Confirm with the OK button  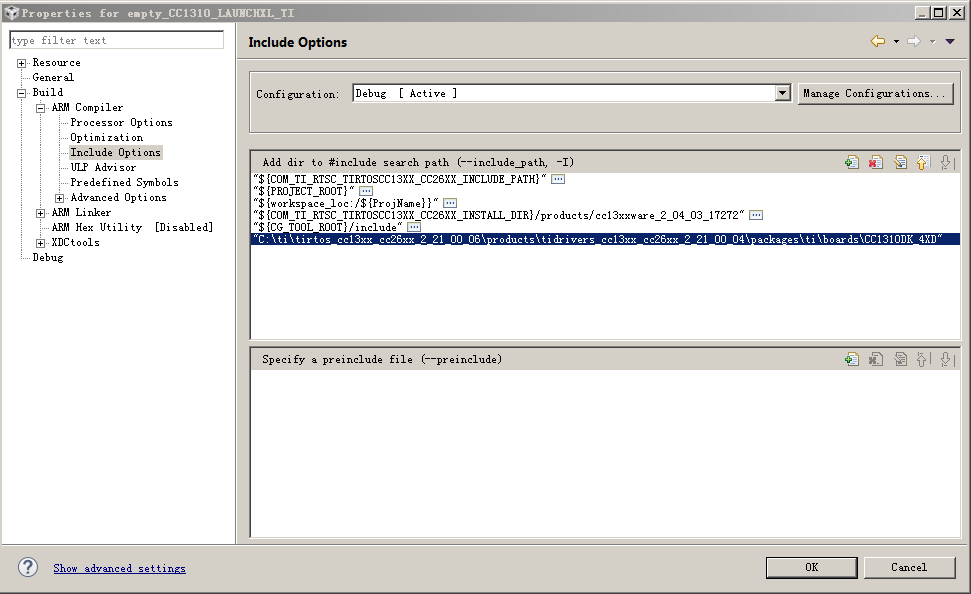pos(811,567)
